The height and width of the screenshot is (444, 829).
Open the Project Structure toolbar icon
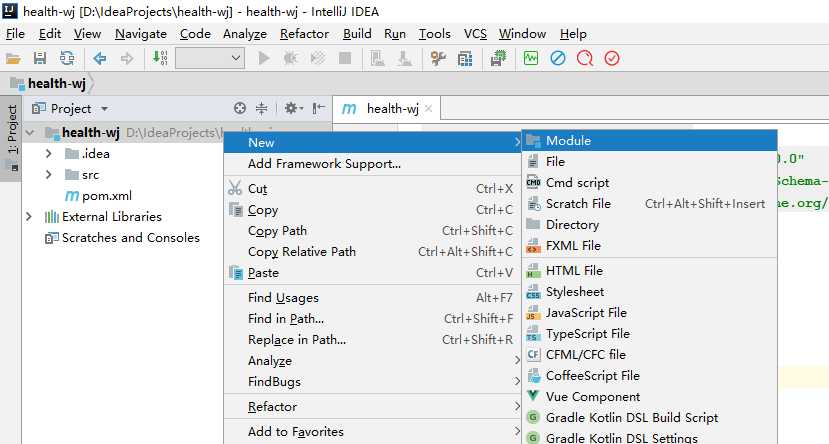pyautogui.click(x=465, y=58)
